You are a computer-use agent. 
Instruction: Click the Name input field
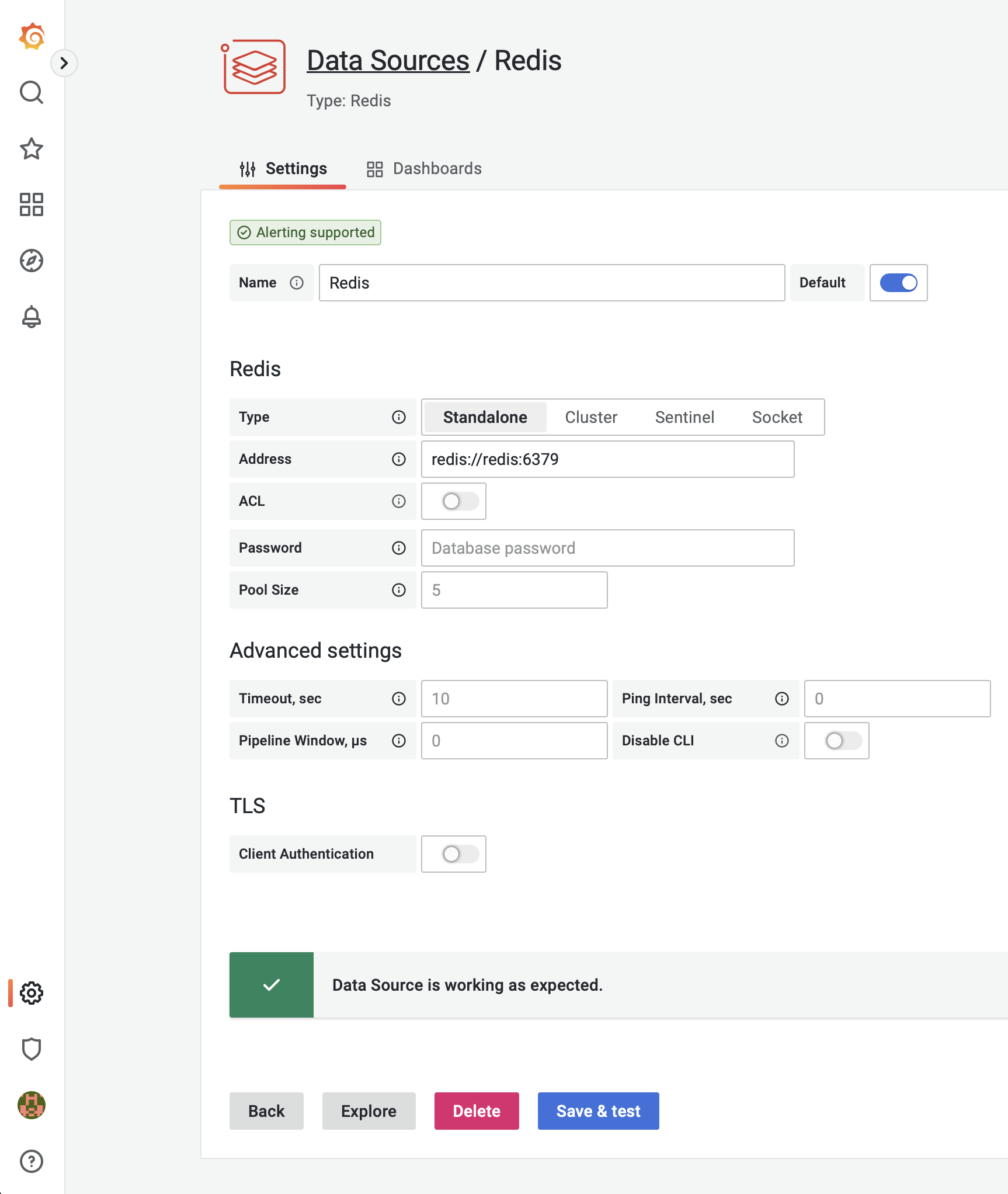pos(552,283)
